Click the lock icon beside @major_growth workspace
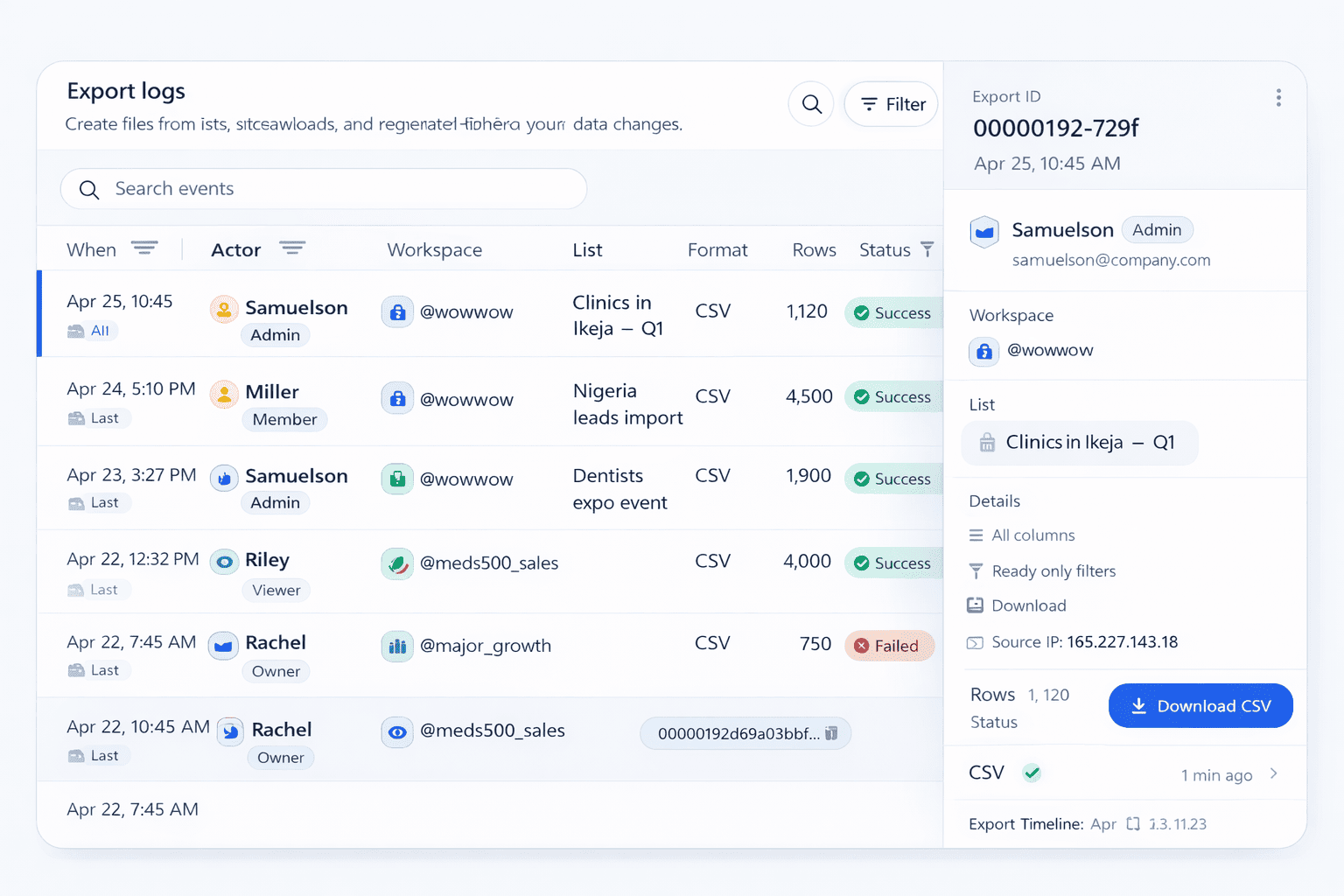Viewport: 1344px width, 896px height. click(x=397, y=647)
